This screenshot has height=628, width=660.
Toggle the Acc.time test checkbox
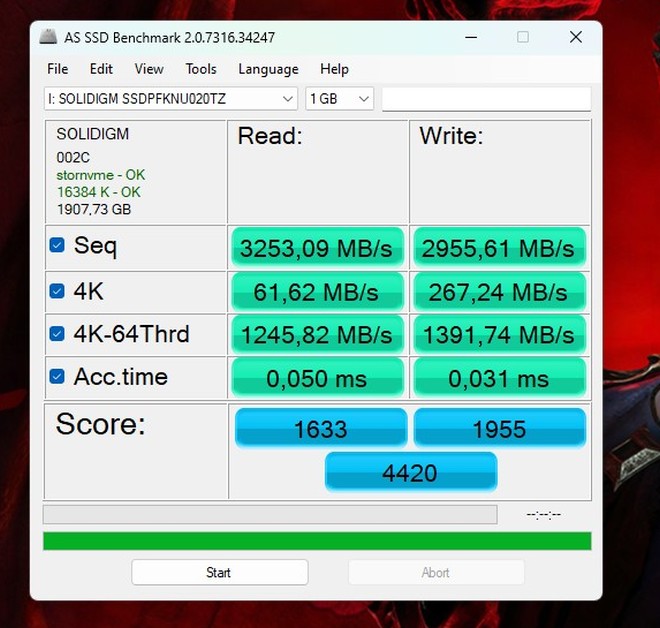click(57, 377)
